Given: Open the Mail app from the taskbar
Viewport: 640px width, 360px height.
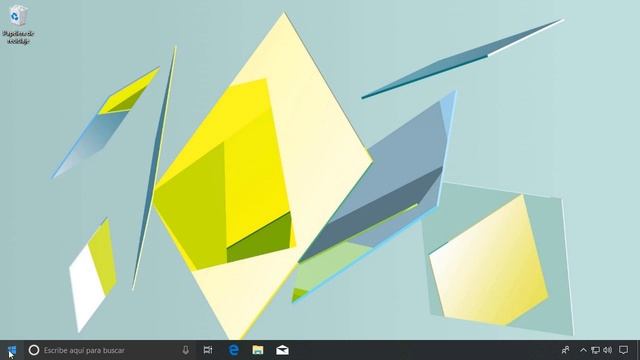Looking at the screenshot, I should tap(282, 350).
